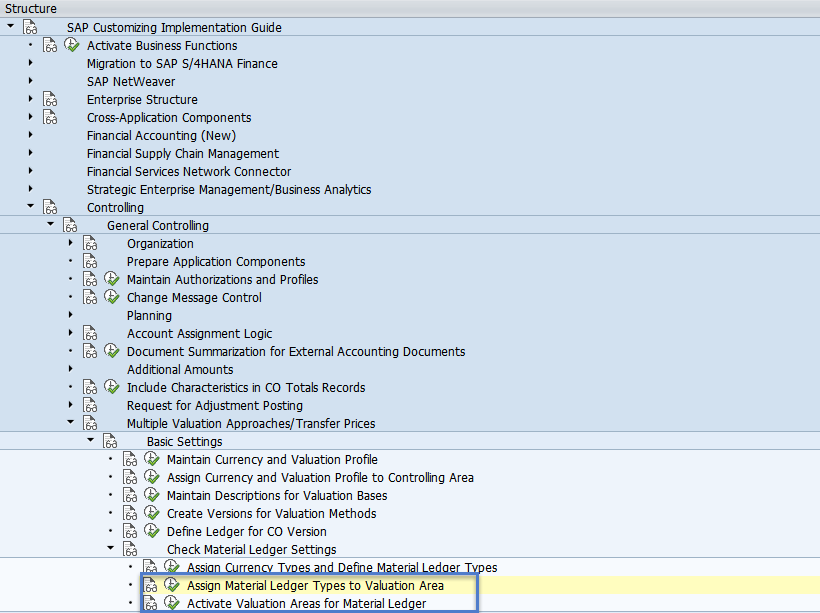This screenshot has height=613, width=820.
Task: Expand Financial Supply Chain Management node
Action: click(x=30, y=153)
